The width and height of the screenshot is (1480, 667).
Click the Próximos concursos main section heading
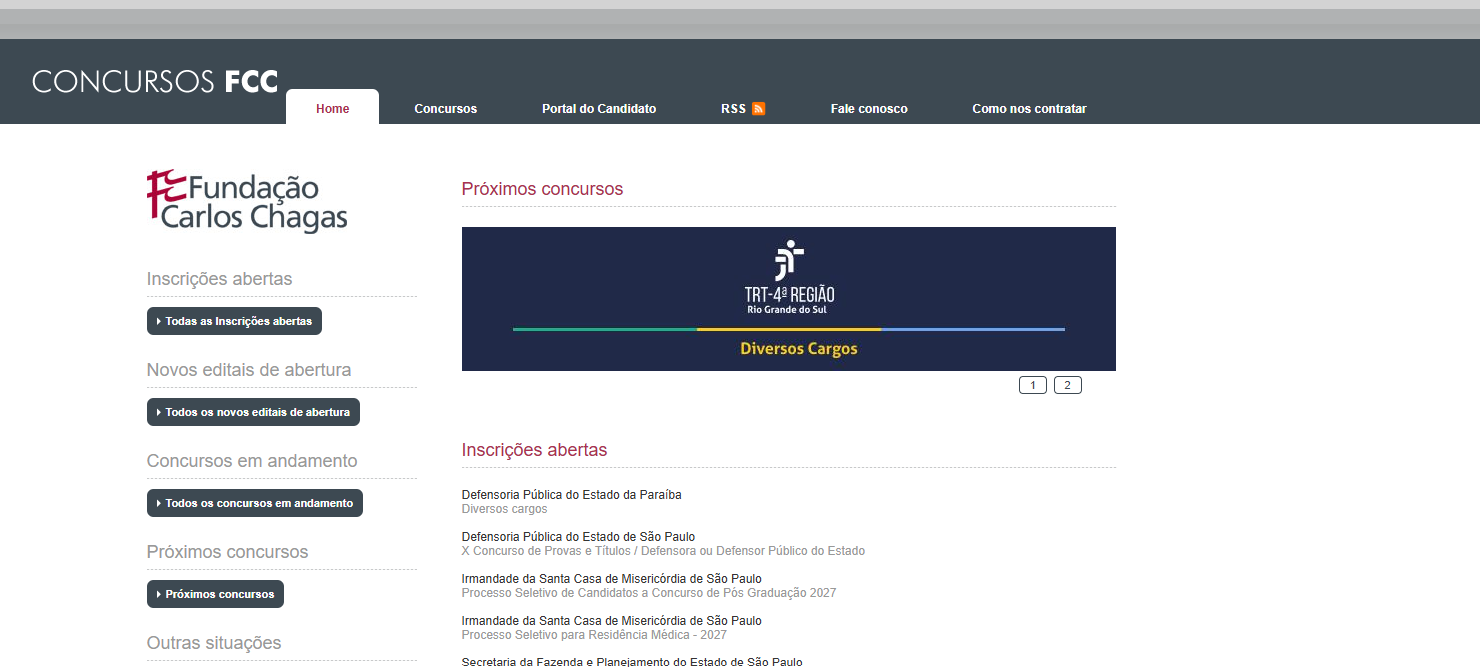point(542,189)
